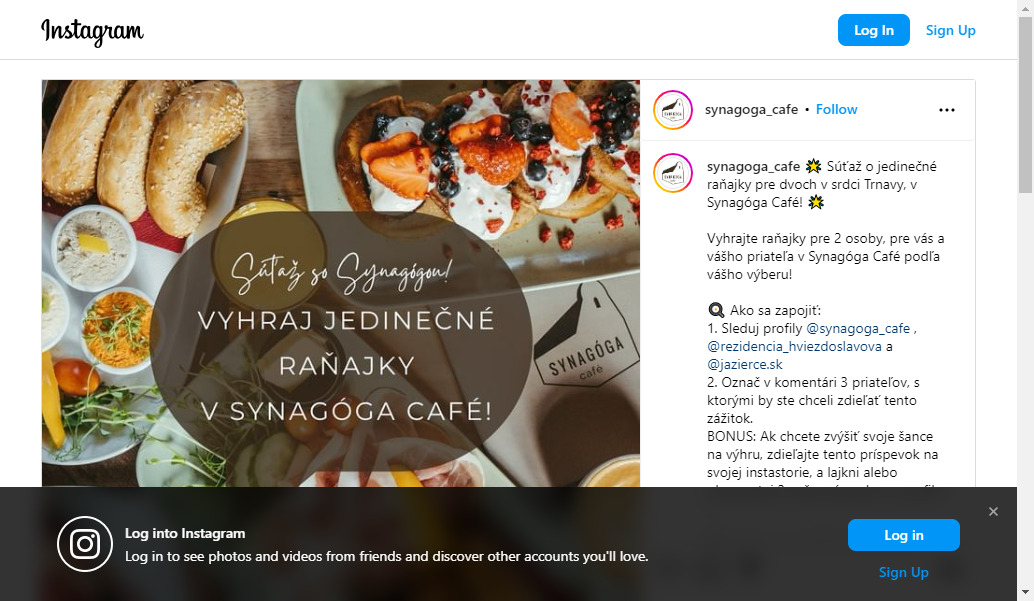Viewport: 1034px width, 601px height.
Task: Click the Instagram camera icon in banner
Action: point(85,544)
